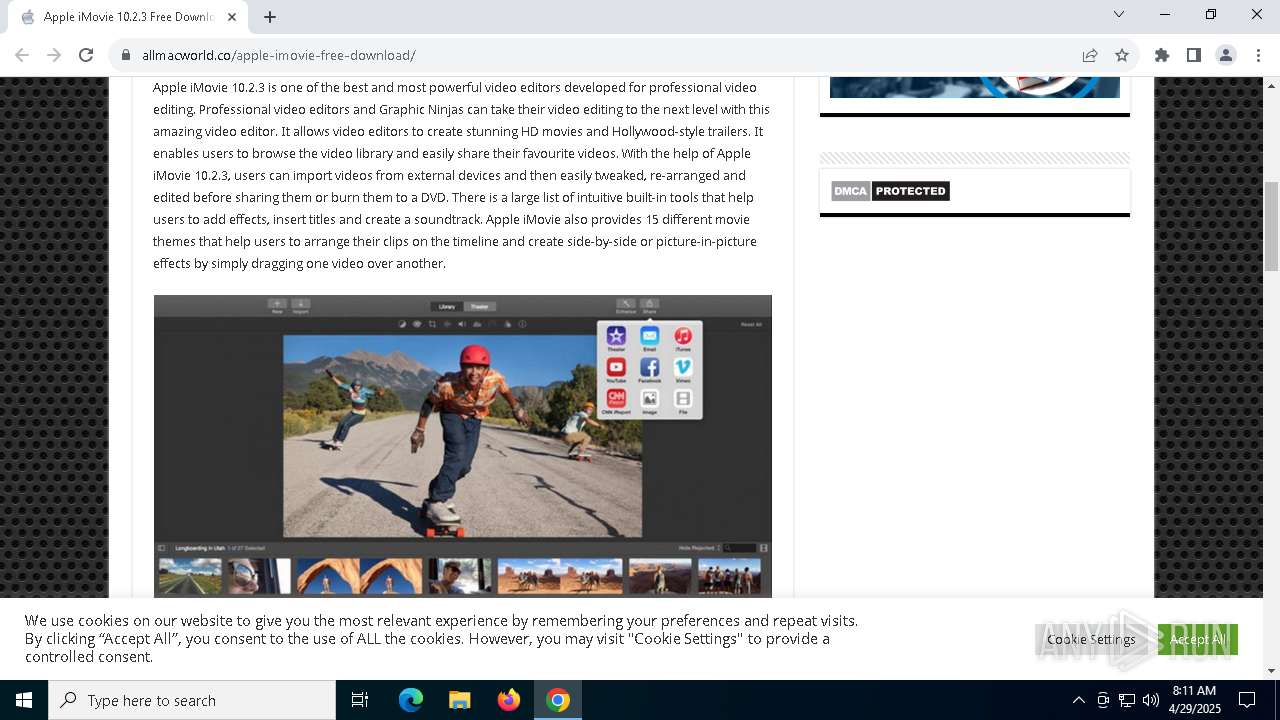This screenshot has width=1280, height=720.
Task: Go forward to the next page
Action: 54,55
